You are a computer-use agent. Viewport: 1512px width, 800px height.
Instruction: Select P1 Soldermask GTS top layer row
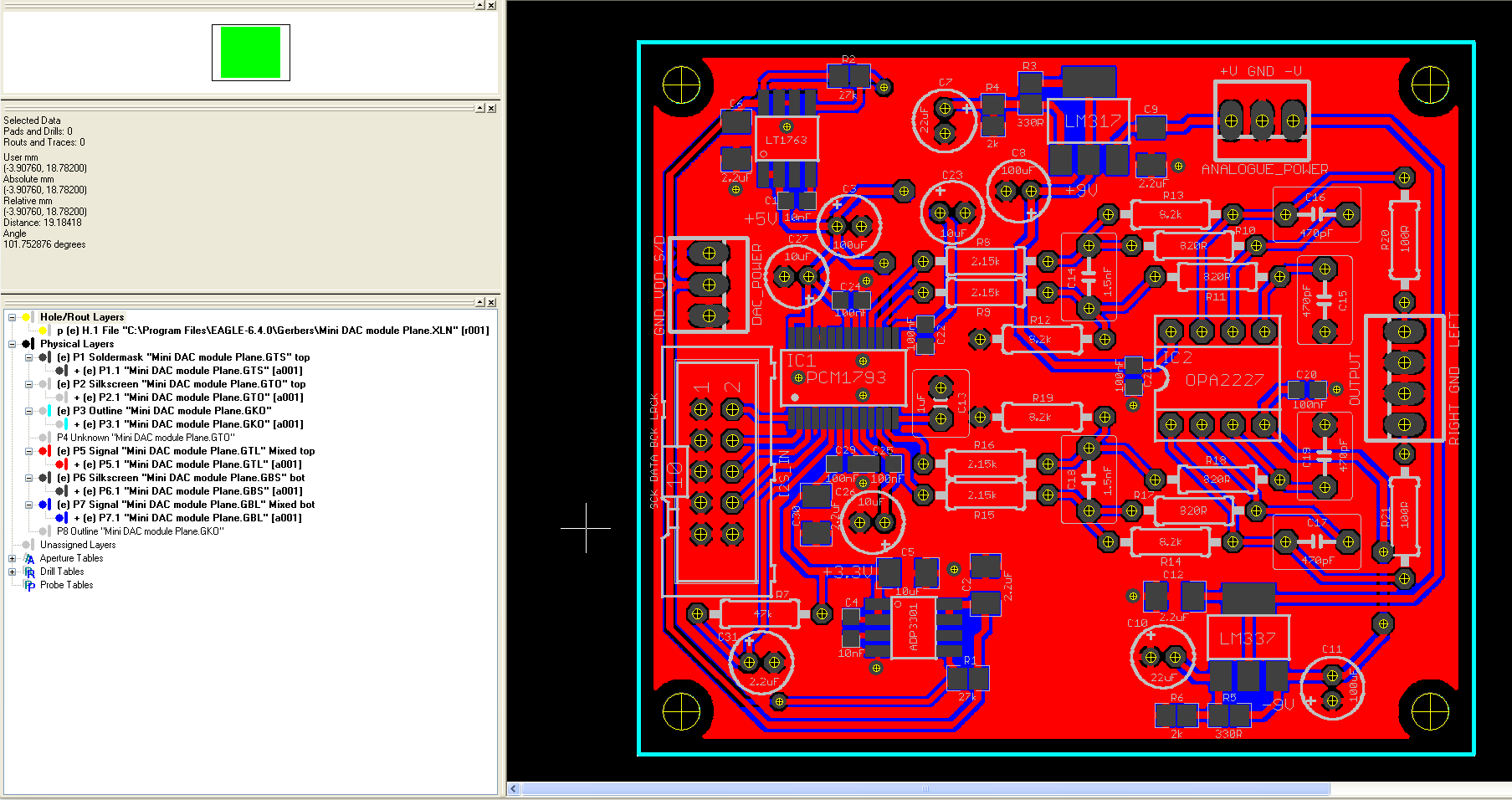183,357
